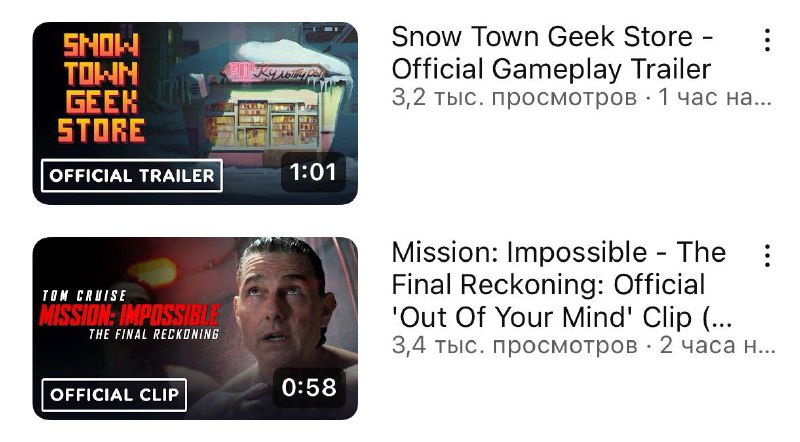Click the Tom Cruise text on the thumbnail
Viewport: 800px width, 442px height.
point(84,296)
